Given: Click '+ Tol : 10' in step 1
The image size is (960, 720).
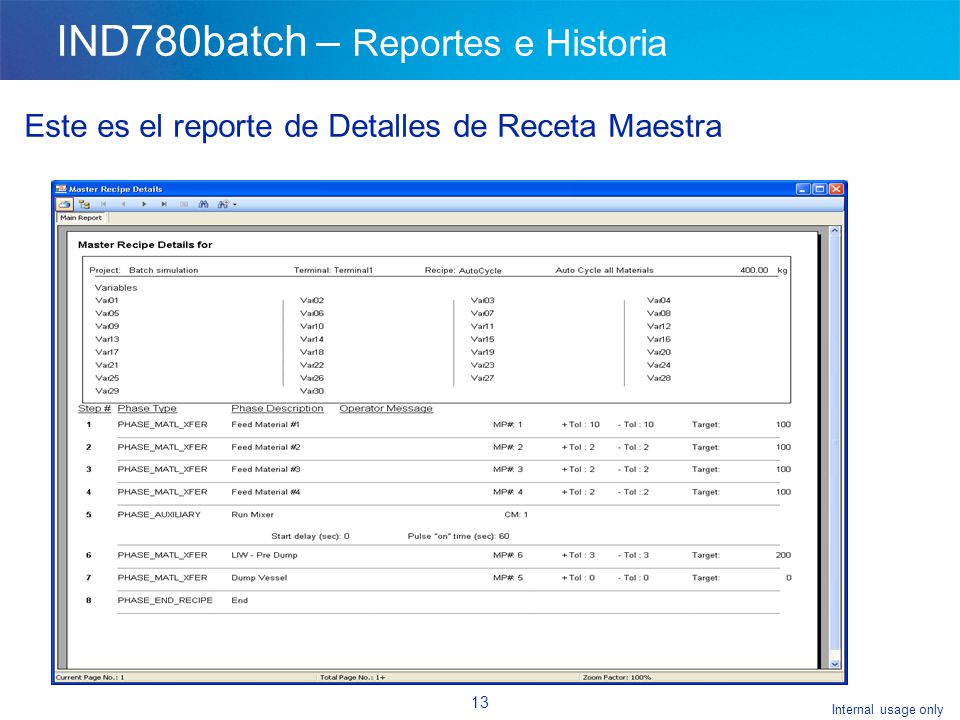Looking at the screenshot, I should (x=580, y=424).
